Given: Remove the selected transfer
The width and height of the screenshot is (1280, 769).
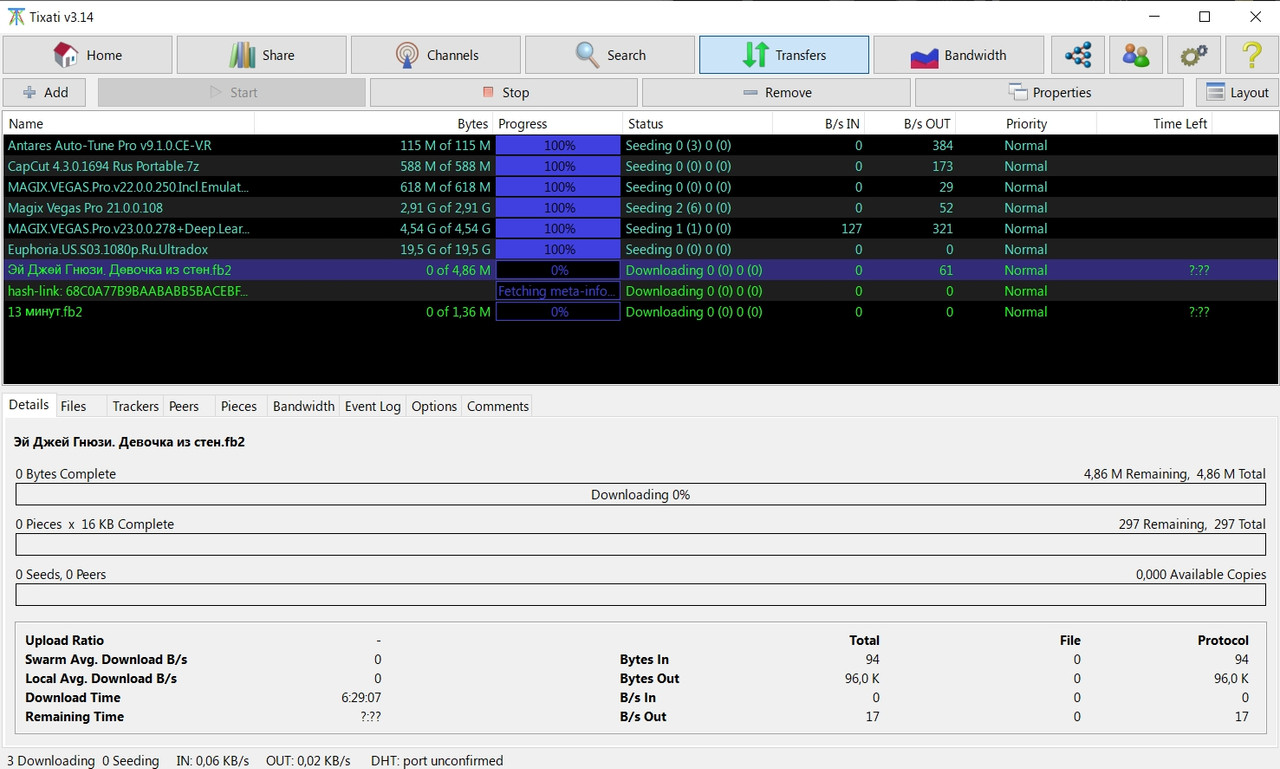Looking at the screenshot, I should click(x=776, y=92).
